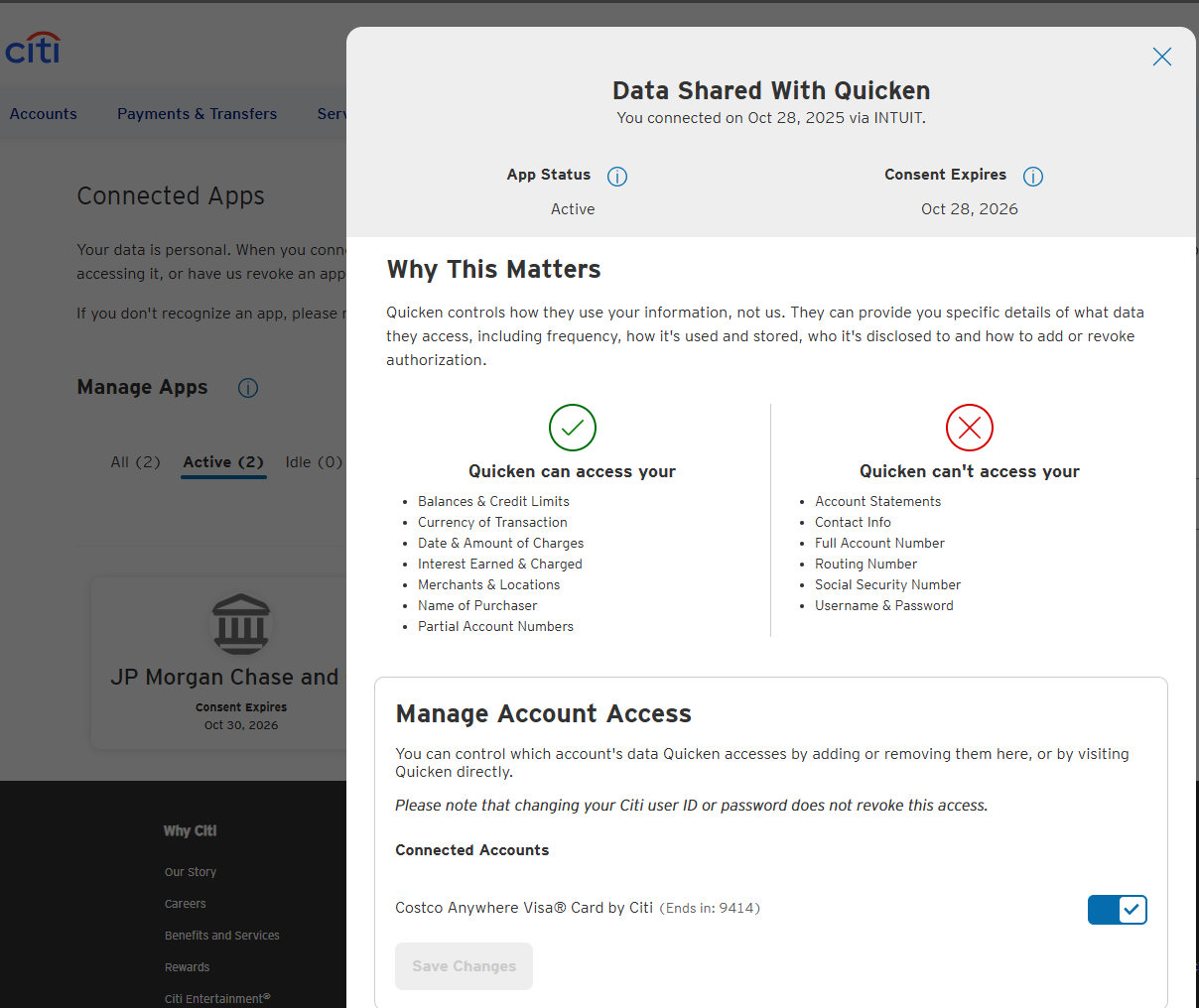Click the green checkmark circle icon
The width and height of the screenshot is (1199, 1008).
point(573,428)
